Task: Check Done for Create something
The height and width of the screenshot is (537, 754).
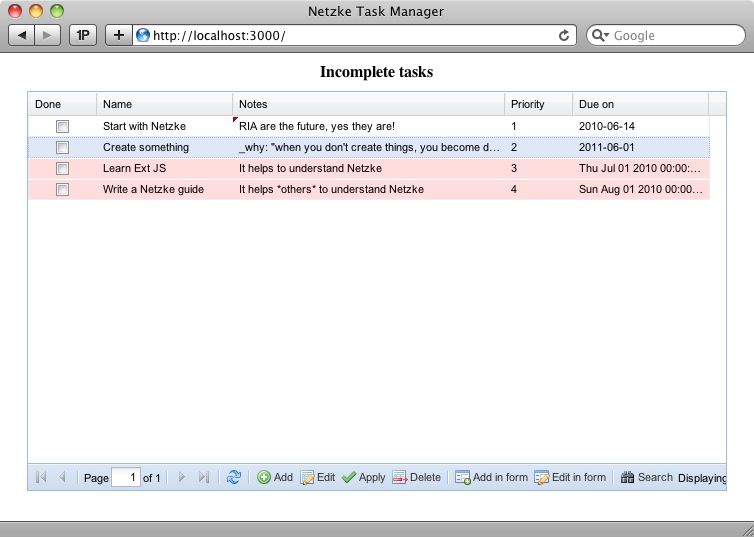Action: pos(63,147)
